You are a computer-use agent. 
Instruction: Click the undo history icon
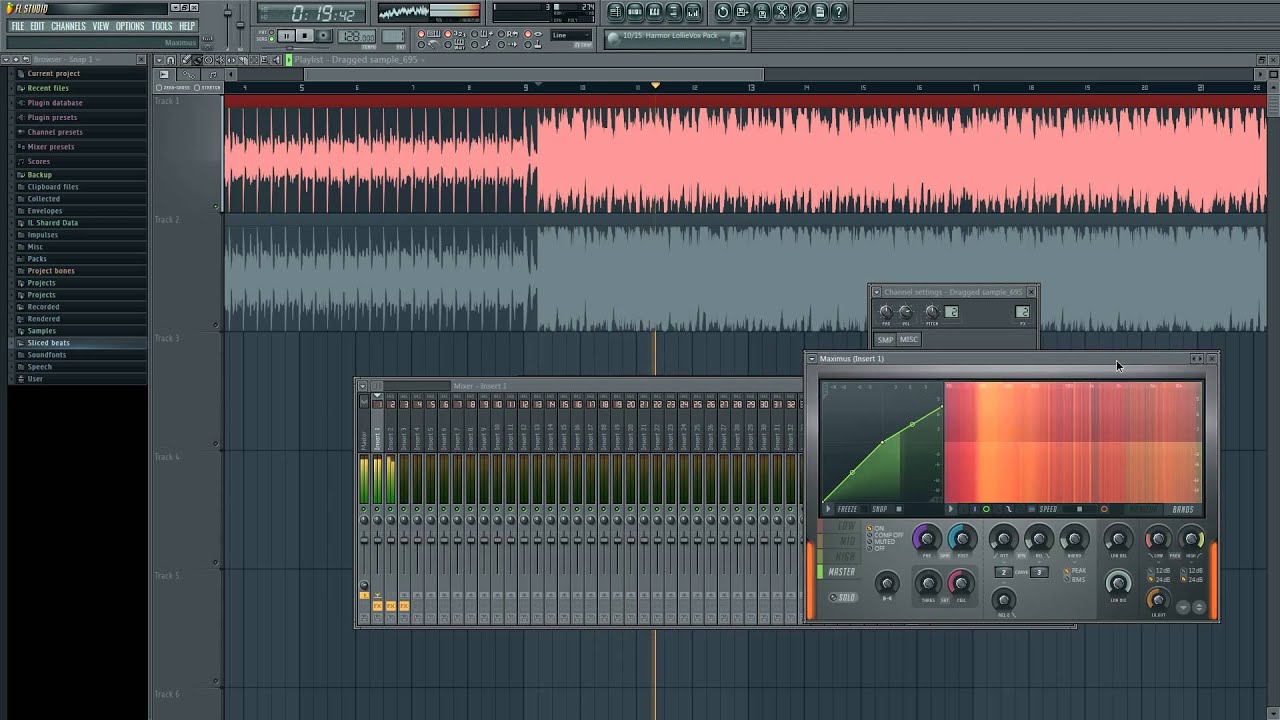723,12
